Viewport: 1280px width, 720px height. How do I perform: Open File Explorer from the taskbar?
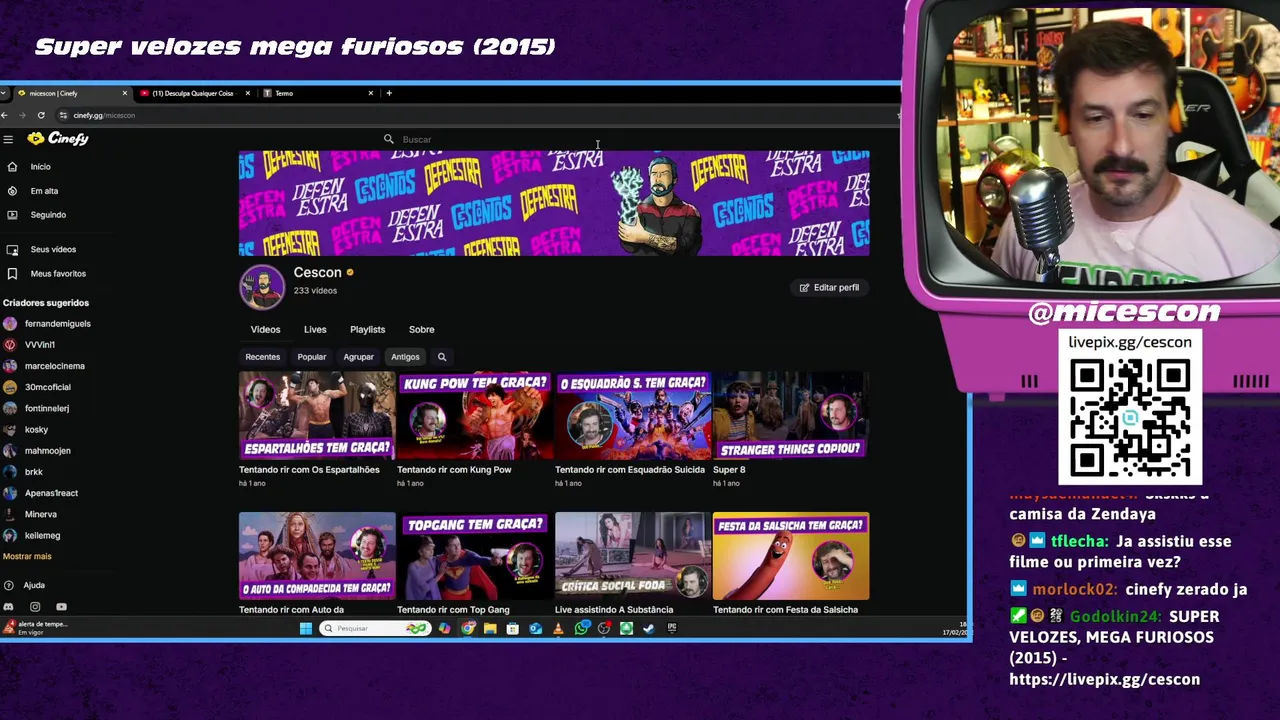[x=490, y=628]
